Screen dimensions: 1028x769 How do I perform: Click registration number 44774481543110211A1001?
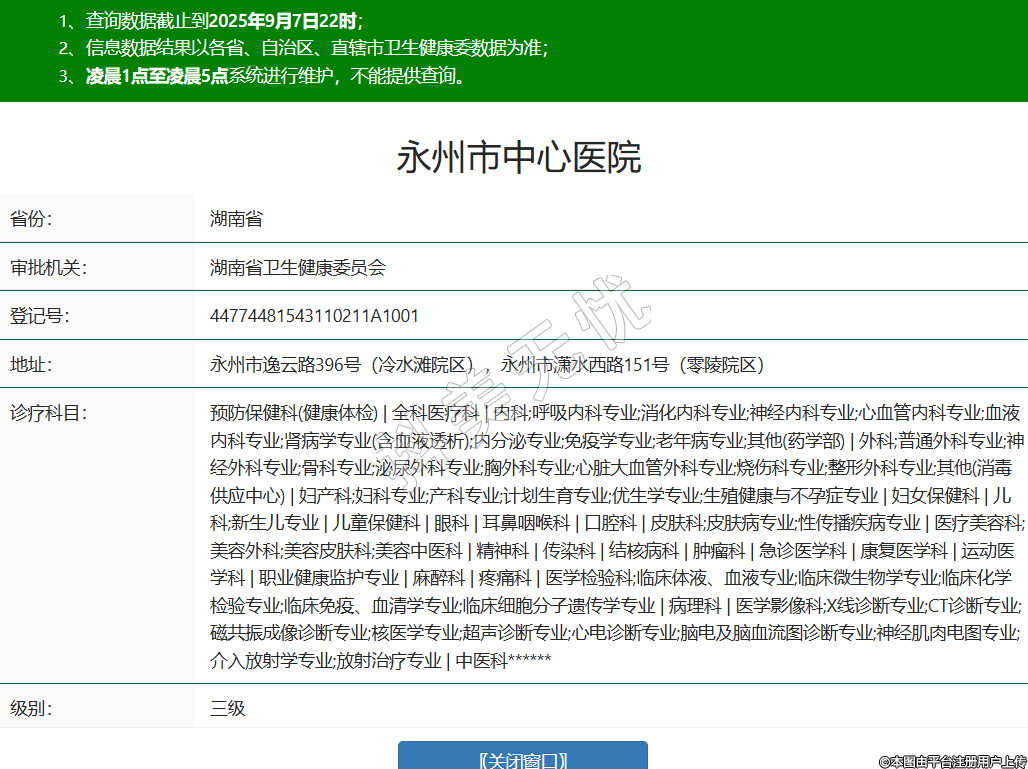click(314, 316)
